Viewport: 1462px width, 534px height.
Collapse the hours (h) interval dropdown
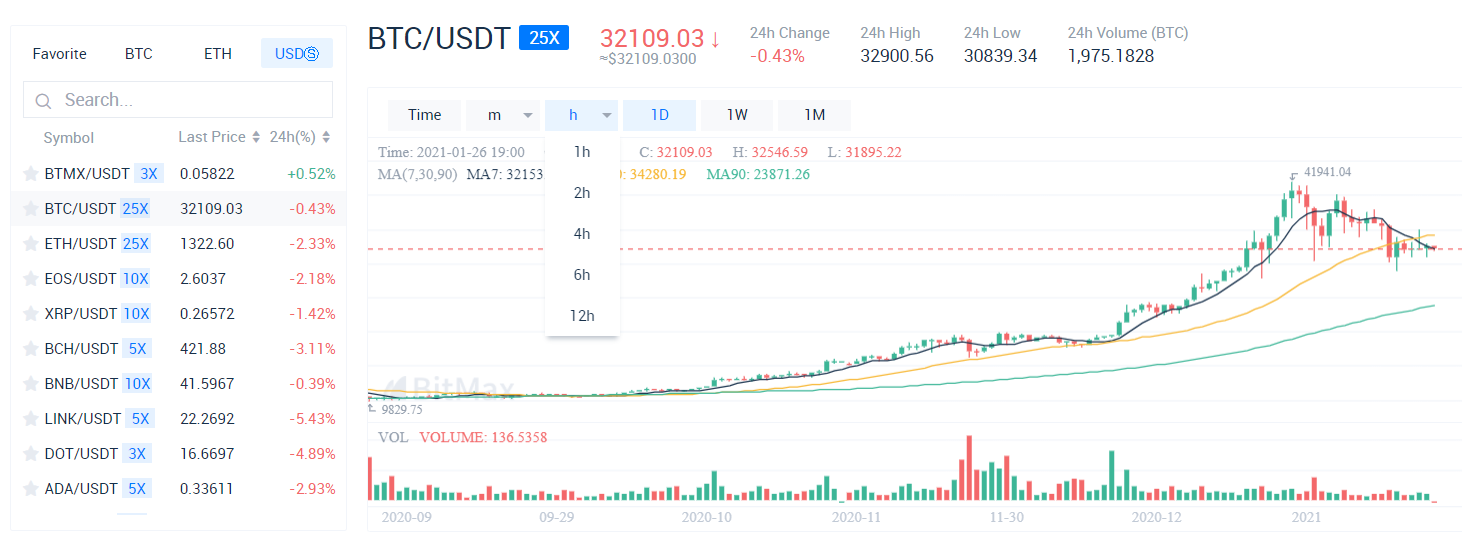tap(582, 115)
